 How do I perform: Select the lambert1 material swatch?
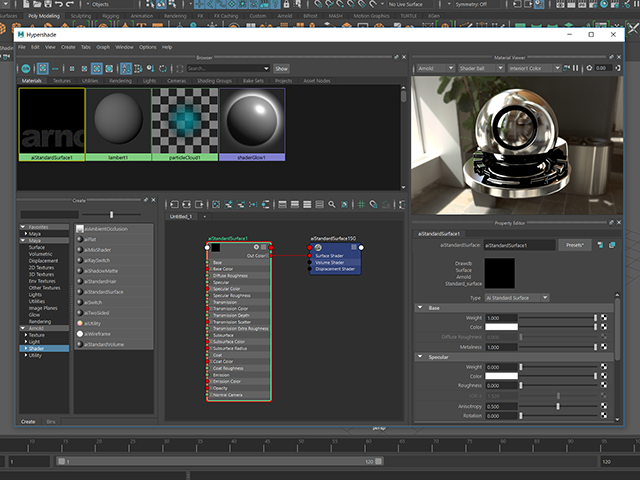(x=118, y=124)
